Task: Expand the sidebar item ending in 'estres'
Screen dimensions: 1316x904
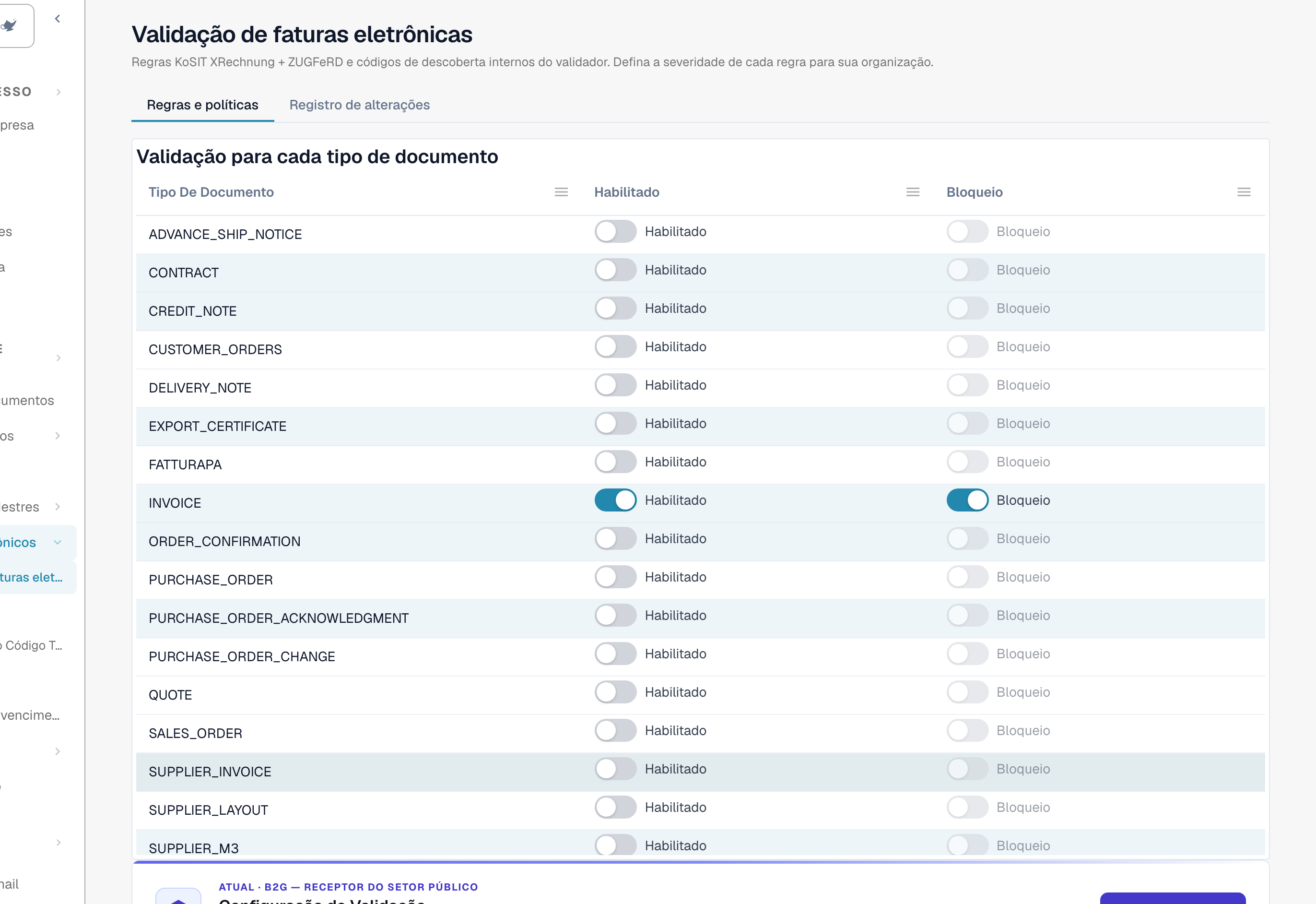Action: point(58,507)
